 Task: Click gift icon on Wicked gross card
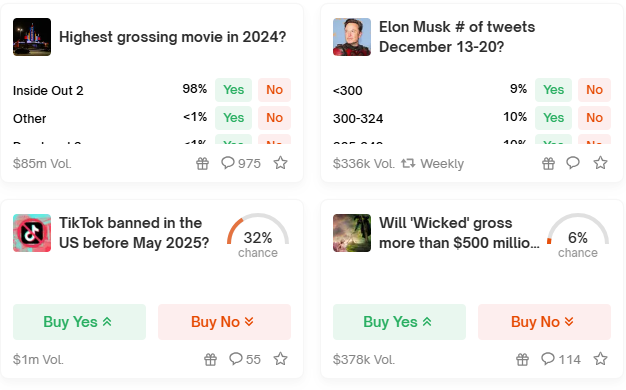click(522, 359)
